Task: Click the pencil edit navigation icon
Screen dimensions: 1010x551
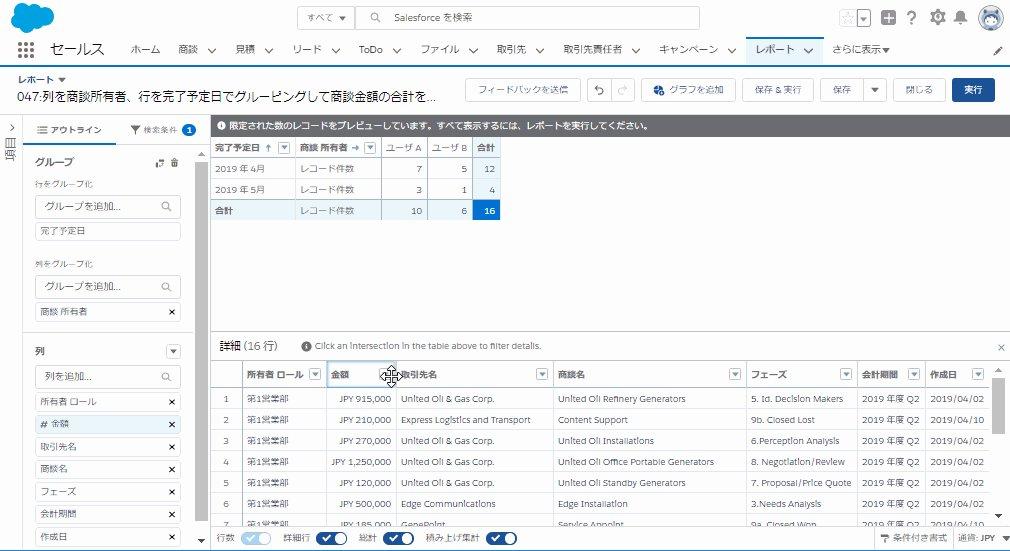Action: click(998, 51)
